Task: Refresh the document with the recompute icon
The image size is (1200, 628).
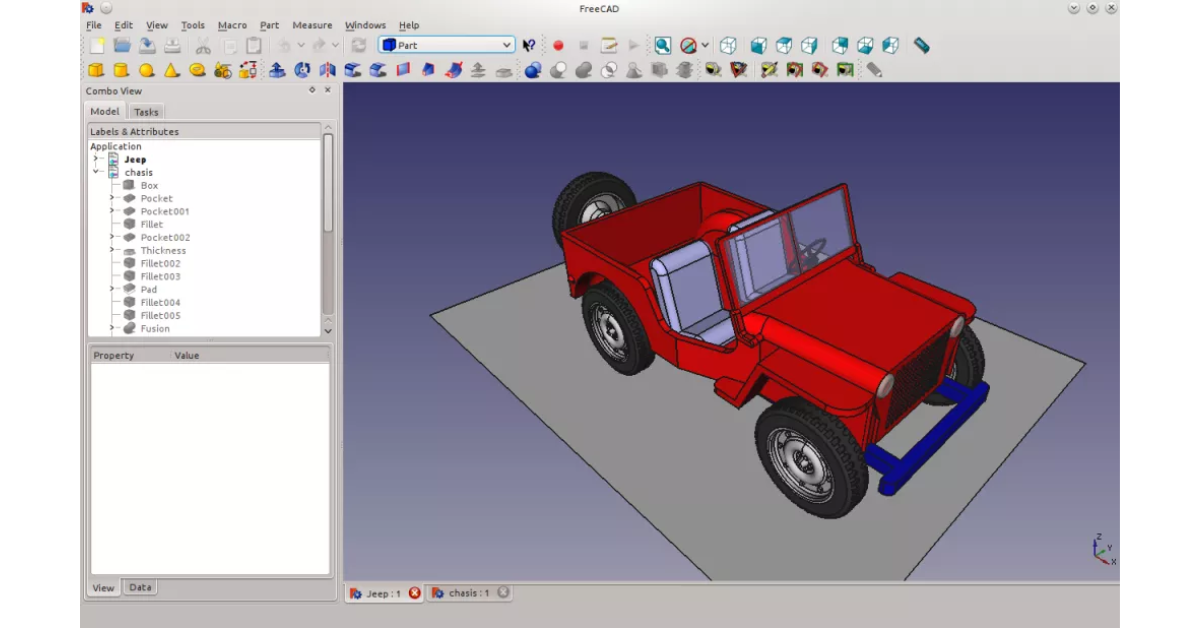Action: tap(359, 45)
